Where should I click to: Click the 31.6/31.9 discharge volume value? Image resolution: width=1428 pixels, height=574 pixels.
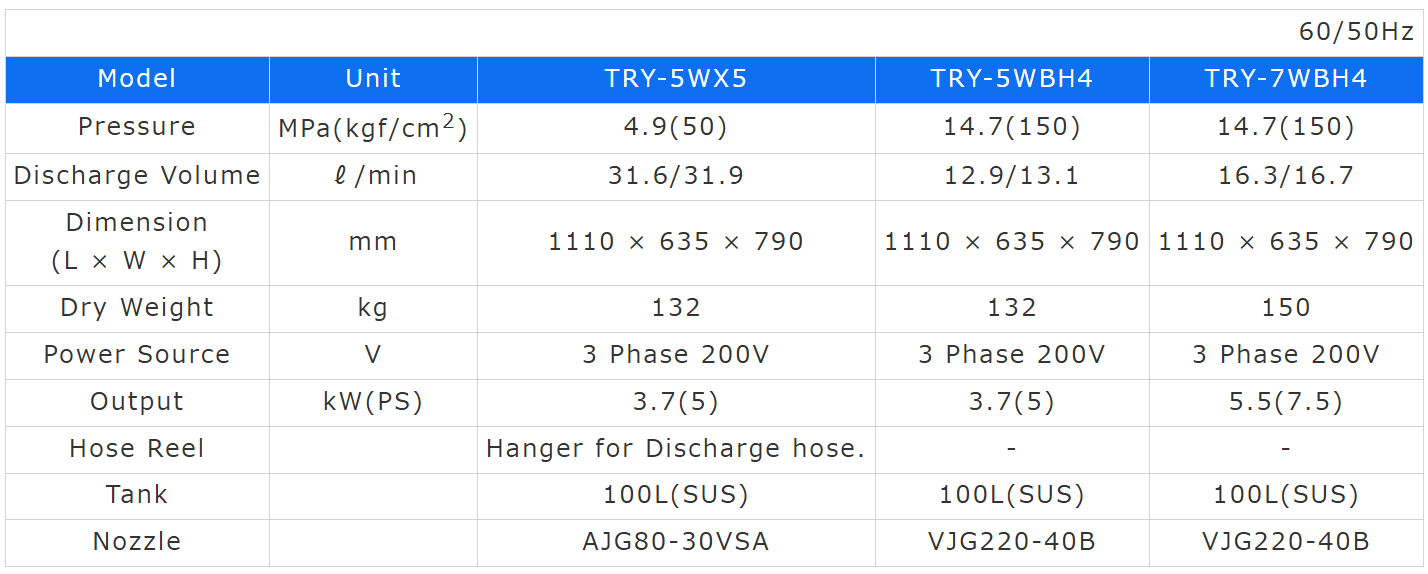(x=676, y=176)
